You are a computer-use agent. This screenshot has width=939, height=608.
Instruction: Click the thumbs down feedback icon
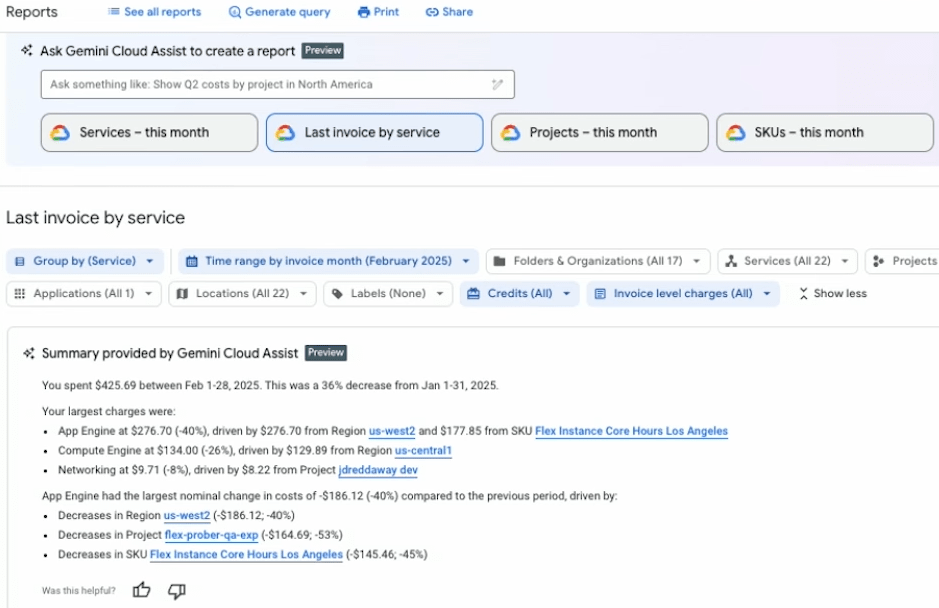tap(177, 591)
